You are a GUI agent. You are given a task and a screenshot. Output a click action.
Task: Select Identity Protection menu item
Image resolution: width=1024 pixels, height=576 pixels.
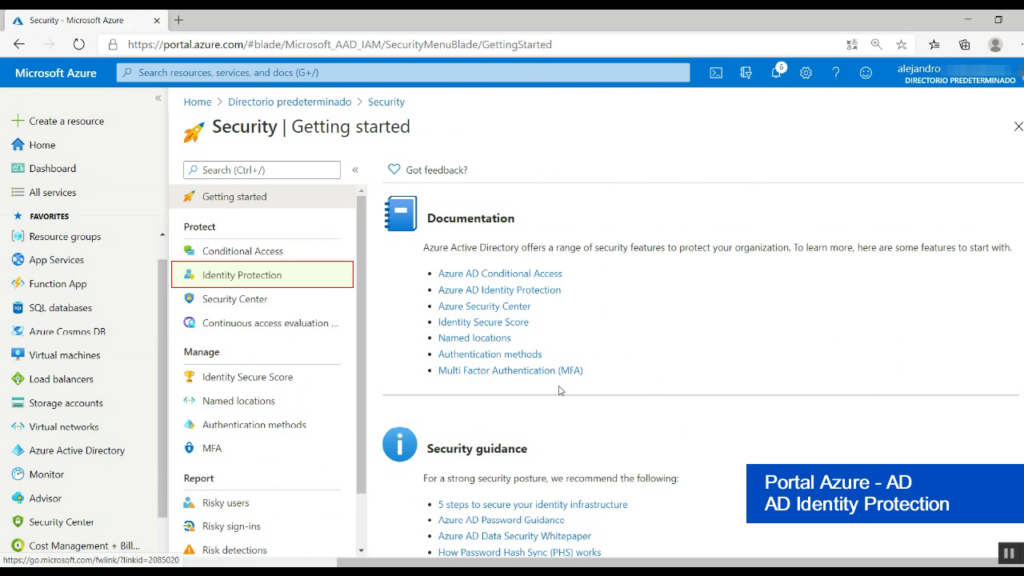pyautogui.click(x=262, y=275)
